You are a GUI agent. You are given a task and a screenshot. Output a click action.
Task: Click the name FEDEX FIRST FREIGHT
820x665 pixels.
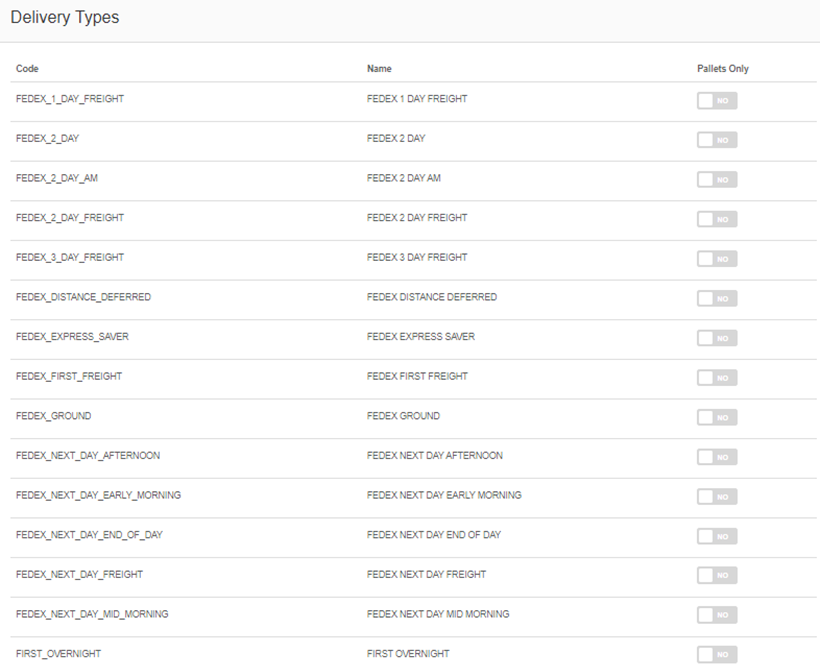pyautogui.click(x=417, y=376)
